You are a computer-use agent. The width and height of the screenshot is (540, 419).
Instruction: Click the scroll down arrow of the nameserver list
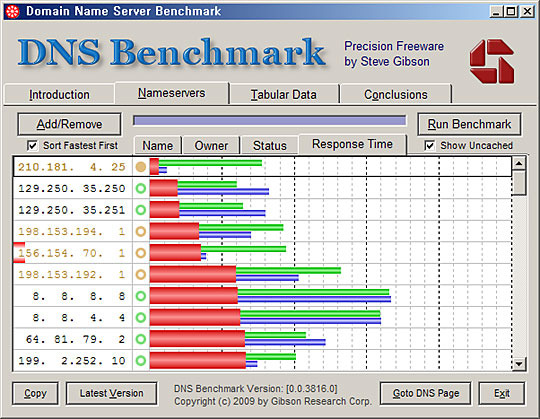519,364
